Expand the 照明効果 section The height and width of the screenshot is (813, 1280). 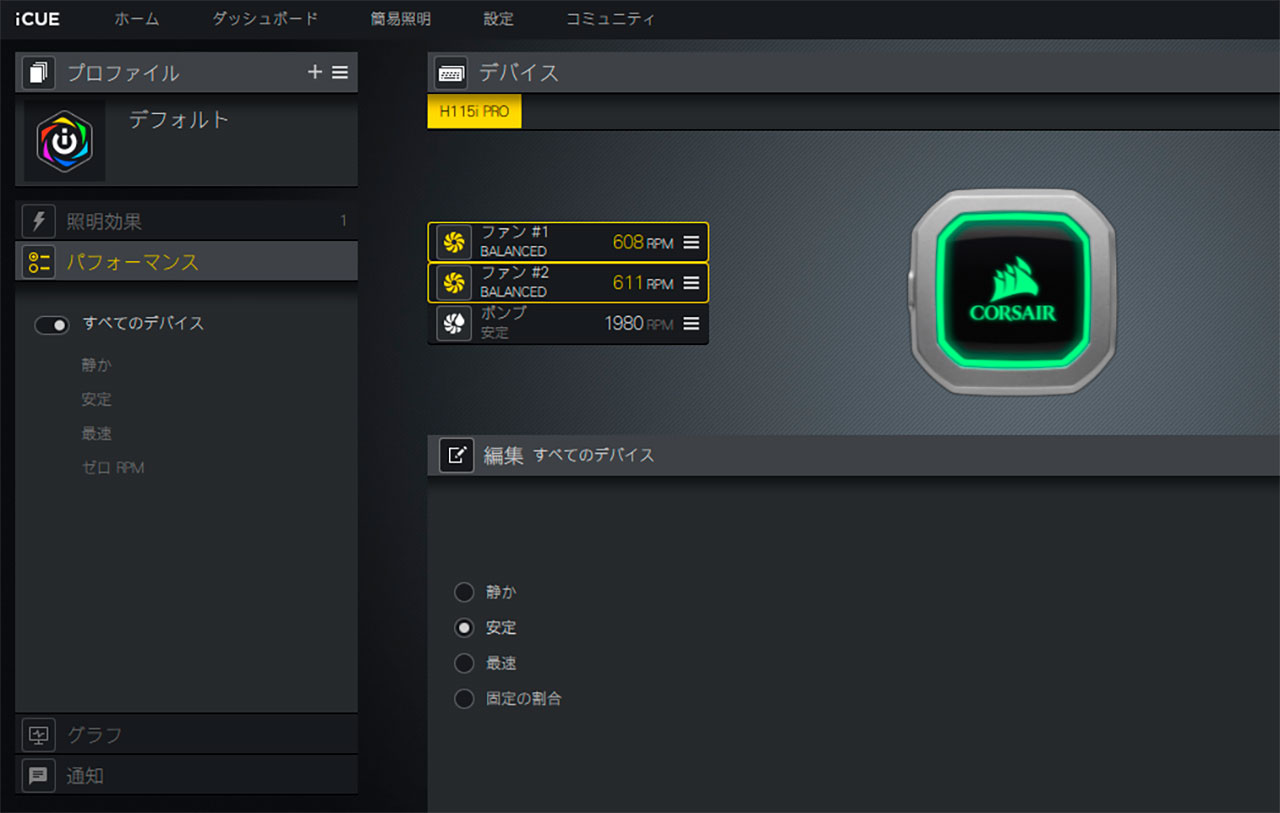click(186, 221)
